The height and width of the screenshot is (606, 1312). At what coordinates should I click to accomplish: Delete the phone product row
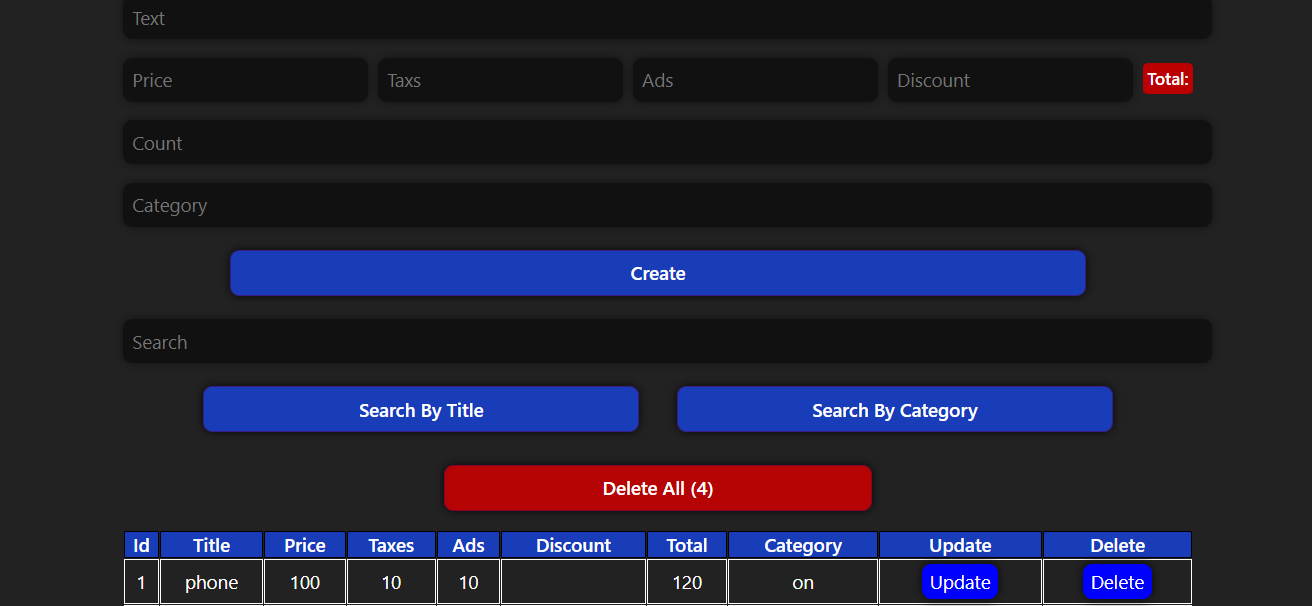[x=1117, y=582]
